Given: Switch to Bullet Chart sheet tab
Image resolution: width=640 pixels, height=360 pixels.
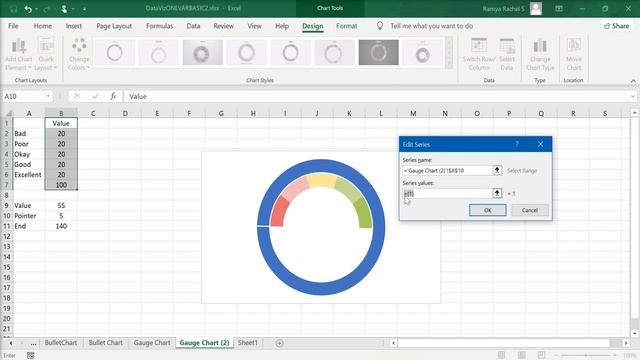Looking at the screenshot, I should coord(106,342).
